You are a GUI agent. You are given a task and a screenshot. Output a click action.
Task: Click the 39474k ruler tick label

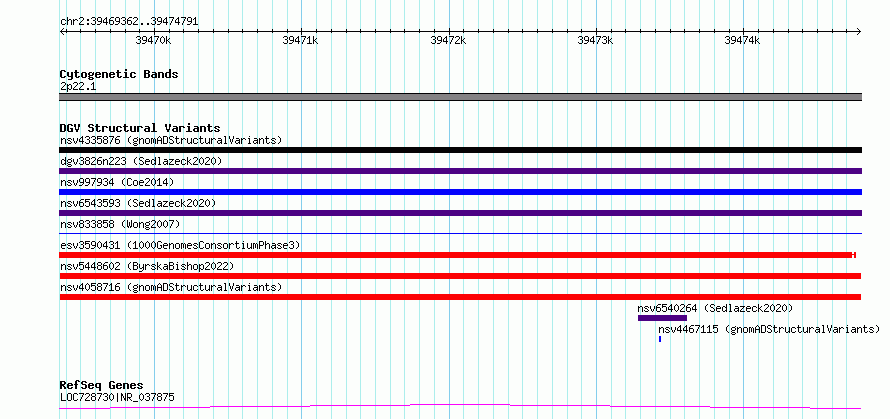742,40
